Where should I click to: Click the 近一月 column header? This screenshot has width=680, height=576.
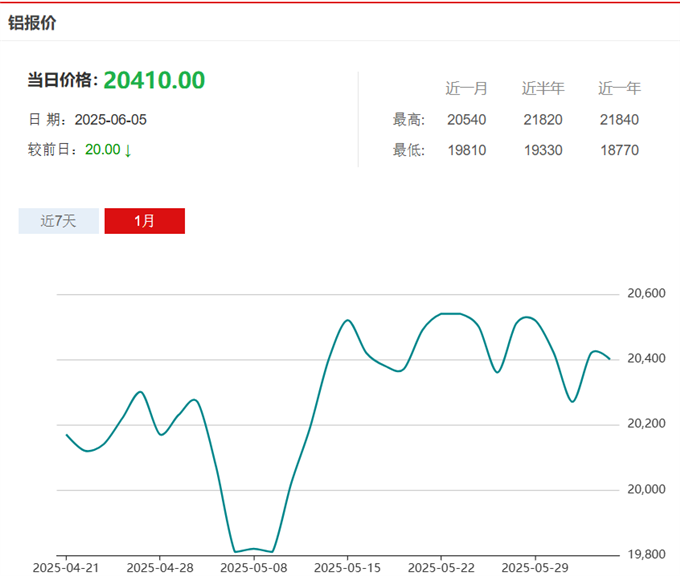(466, 88)
